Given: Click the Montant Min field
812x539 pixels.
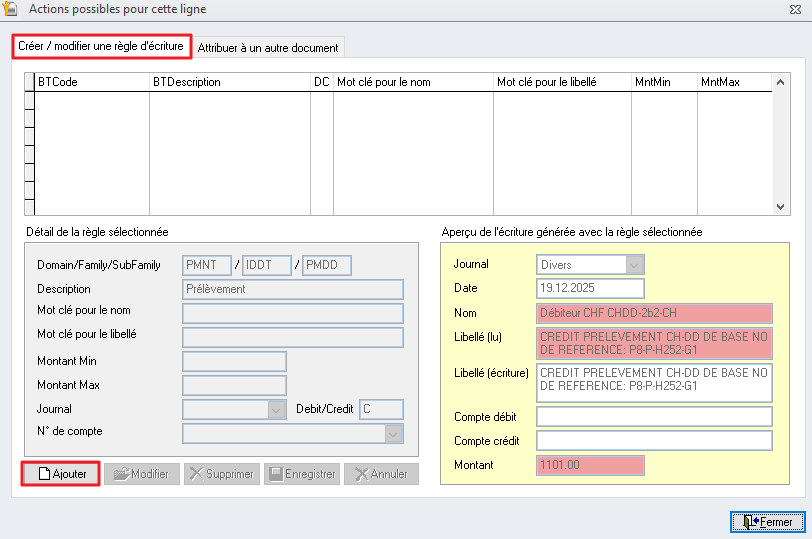Looking at the screenshot, I should (234, 361).
